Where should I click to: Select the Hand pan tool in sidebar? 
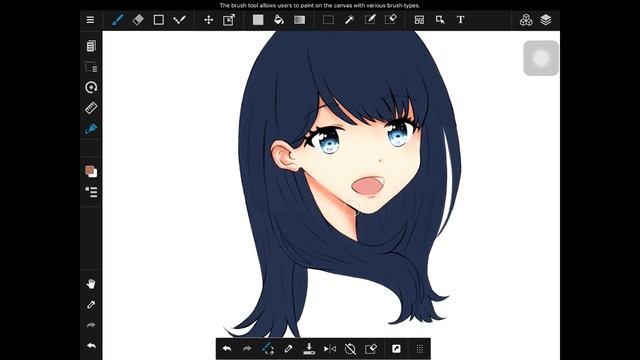coord(91,284)
